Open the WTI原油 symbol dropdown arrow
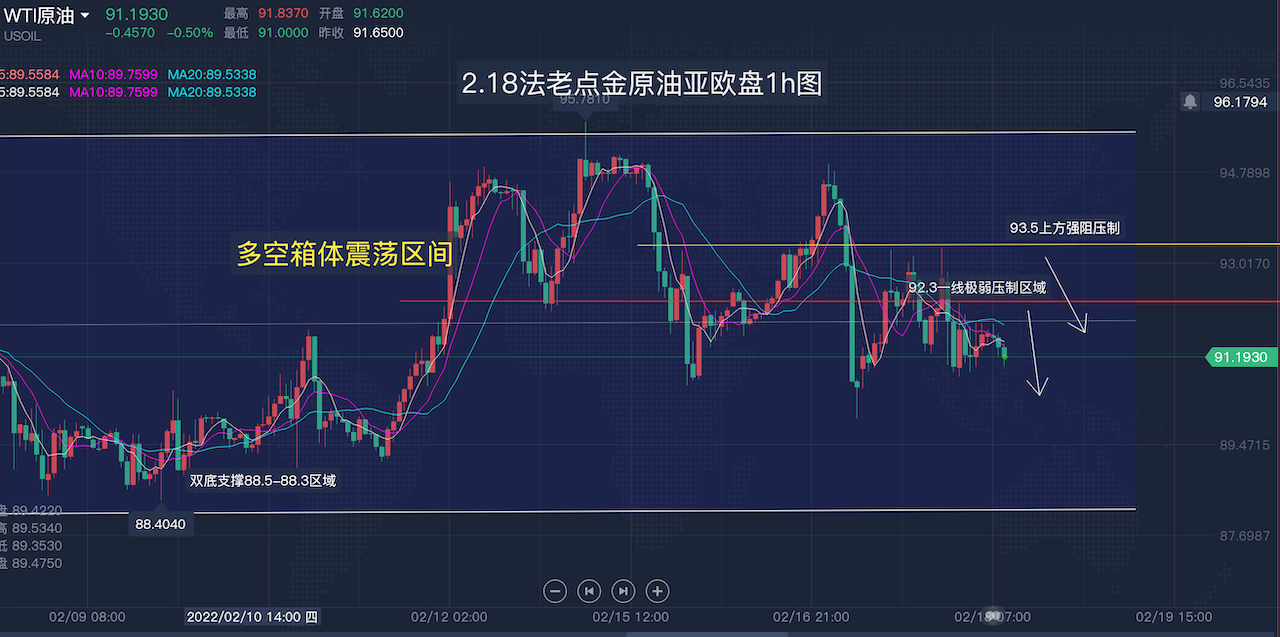 point(85,15)
